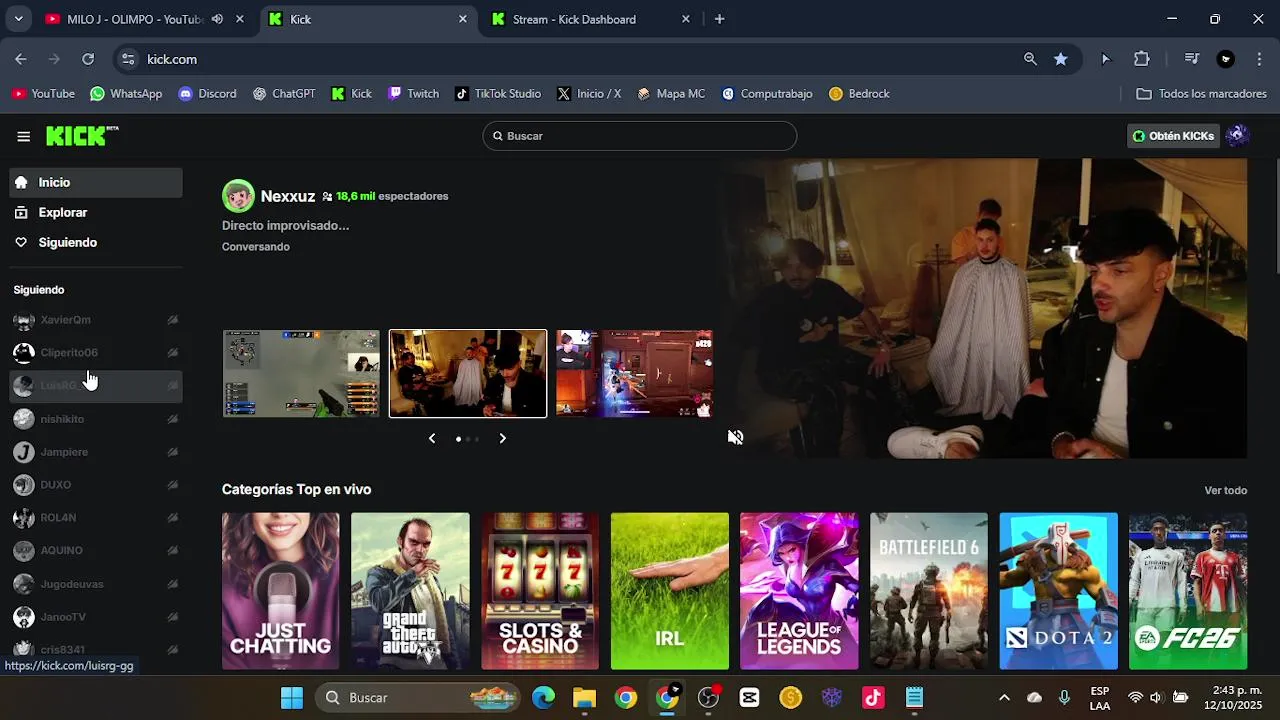
Task: Bookmark this page with the star icon
Action: click(x=1060, y=59)
